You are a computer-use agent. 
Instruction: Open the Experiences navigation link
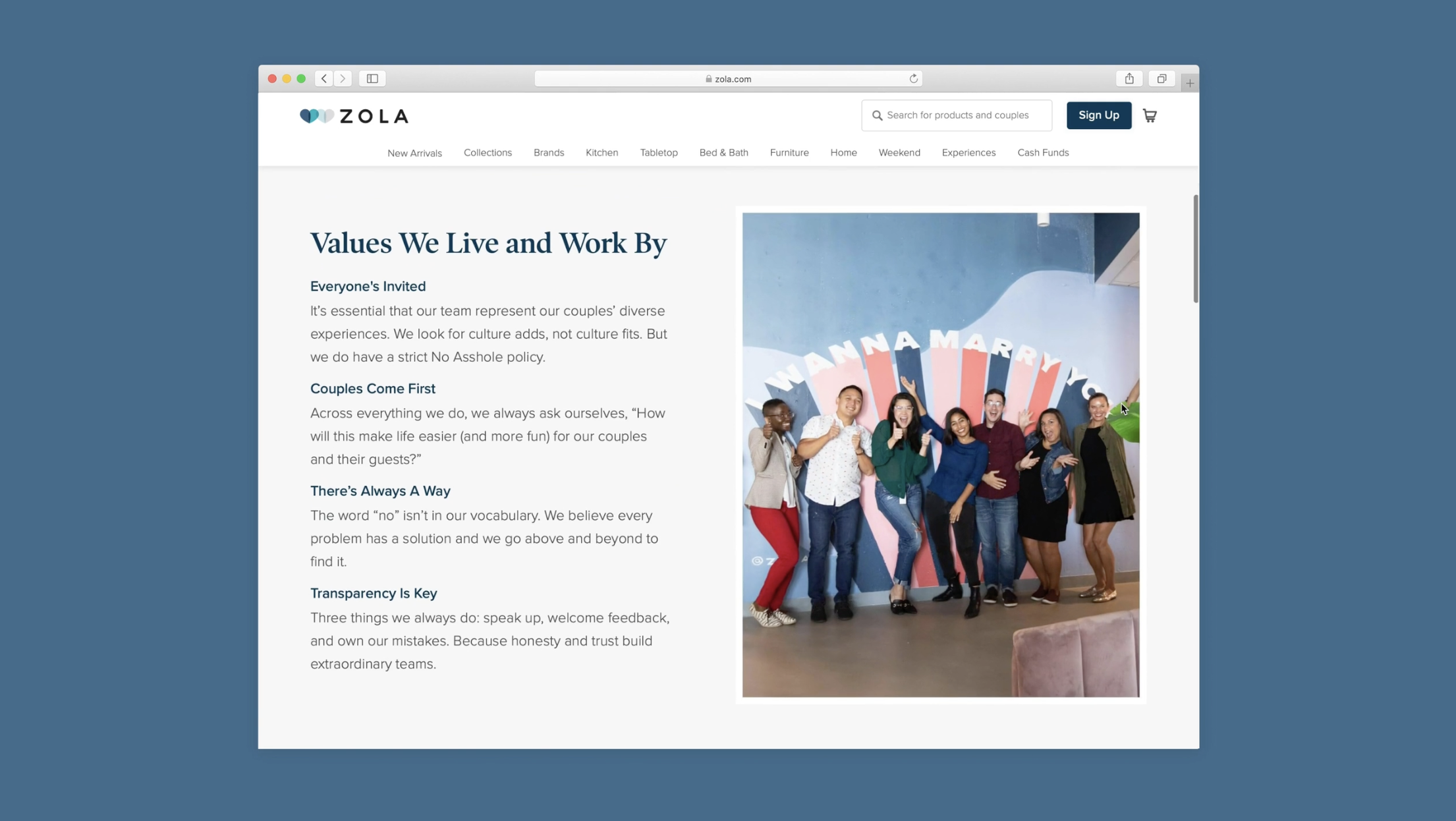[x=968, y=152]
